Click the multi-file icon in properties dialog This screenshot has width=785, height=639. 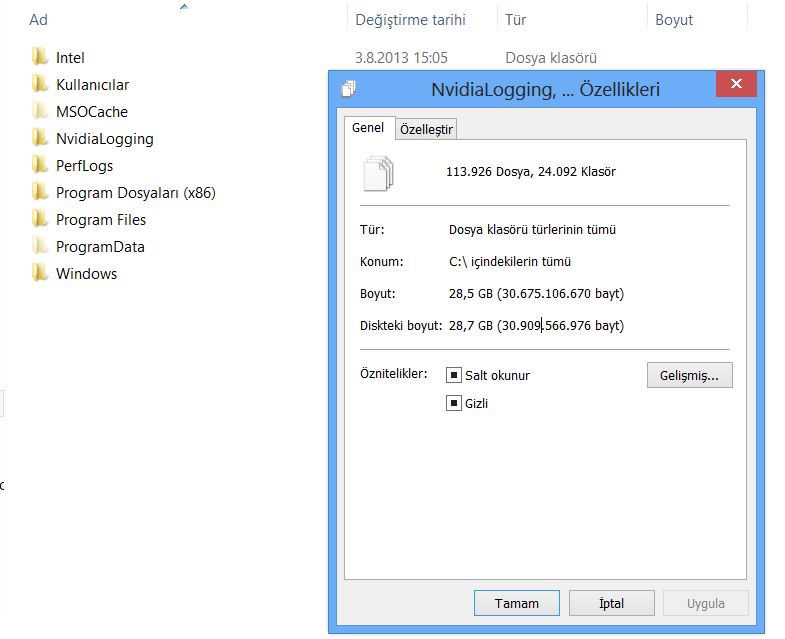point(380,172)
